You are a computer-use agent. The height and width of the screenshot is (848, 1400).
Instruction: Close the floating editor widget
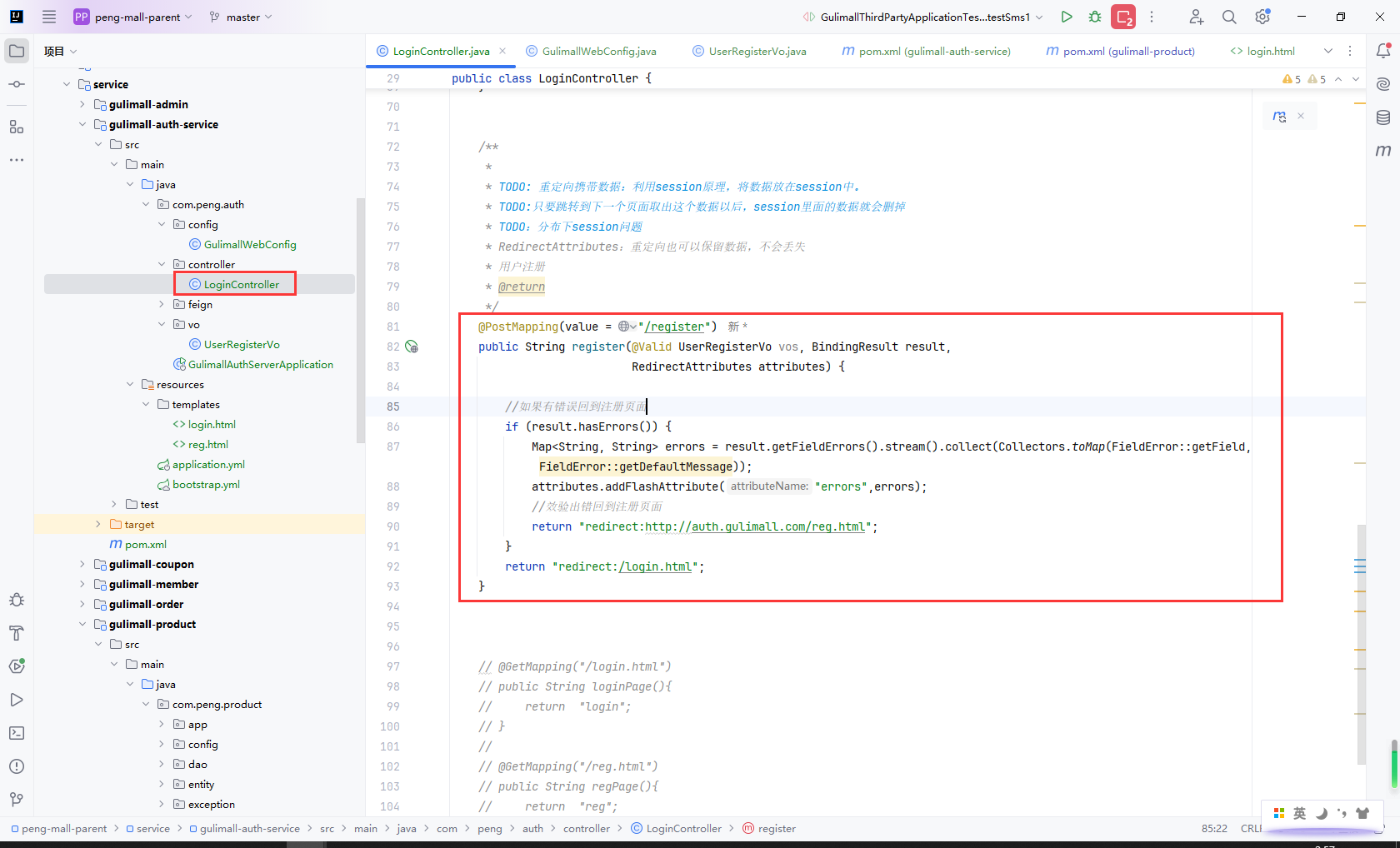(x=1301, y=117)
